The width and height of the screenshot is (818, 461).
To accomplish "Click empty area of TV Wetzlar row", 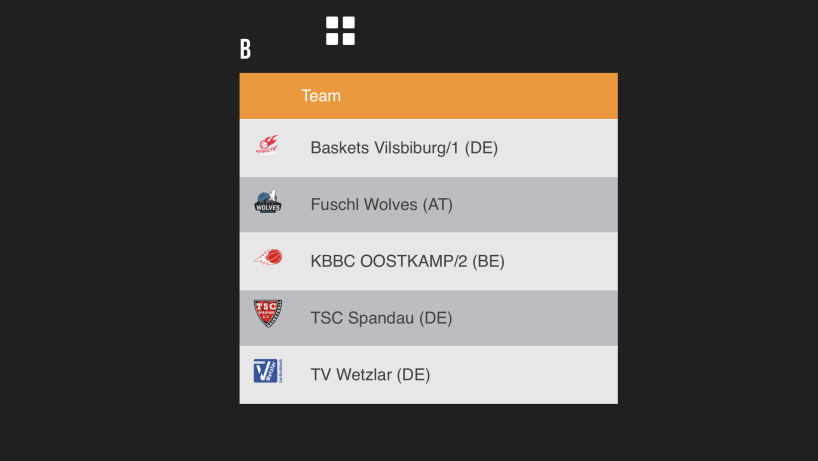I will pos(527,374).
